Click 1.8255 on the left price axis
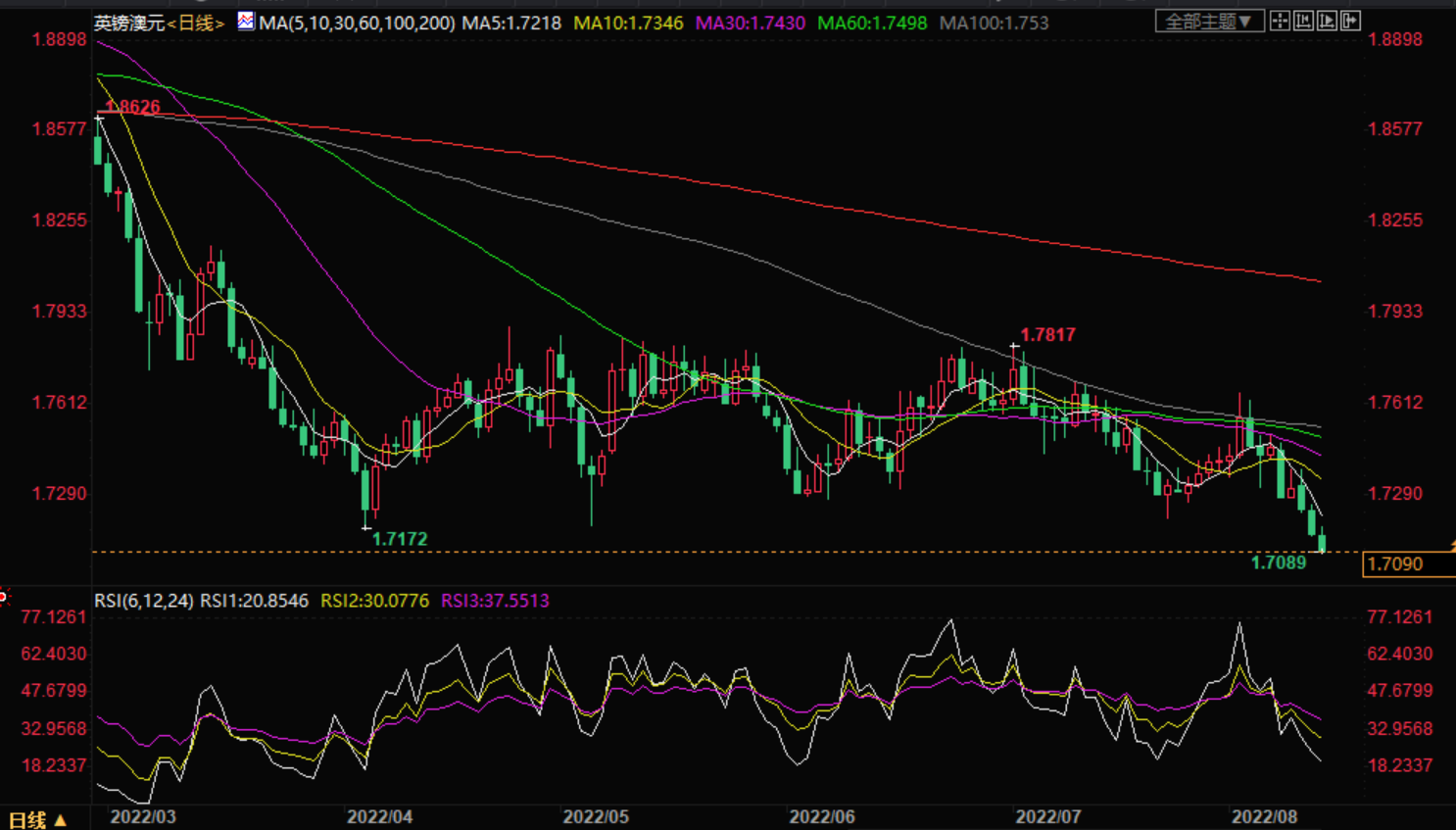1456x830 pixels. pos(60,220)
